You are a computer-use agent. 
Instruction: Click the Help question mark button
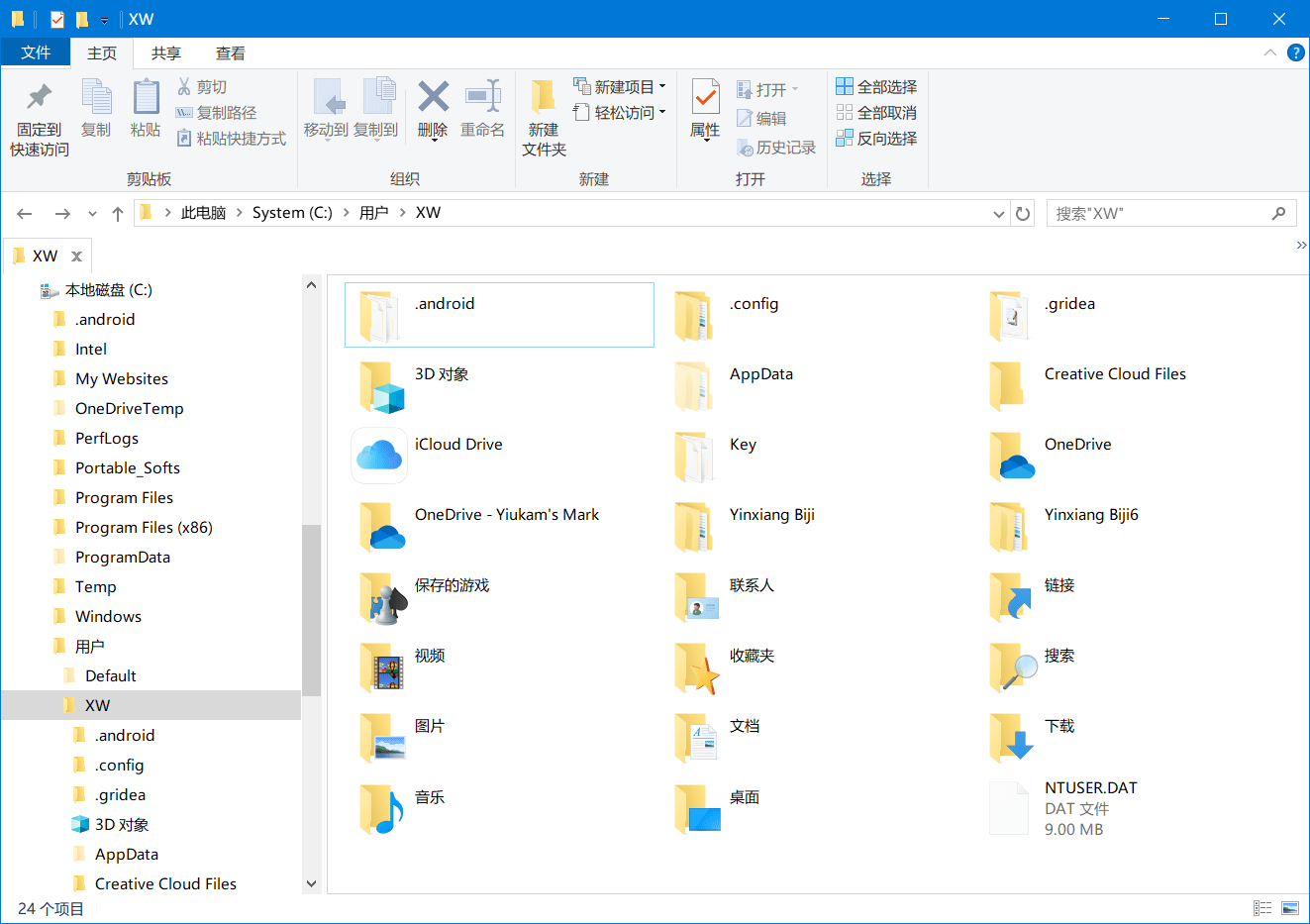(x=1296, y=52)
